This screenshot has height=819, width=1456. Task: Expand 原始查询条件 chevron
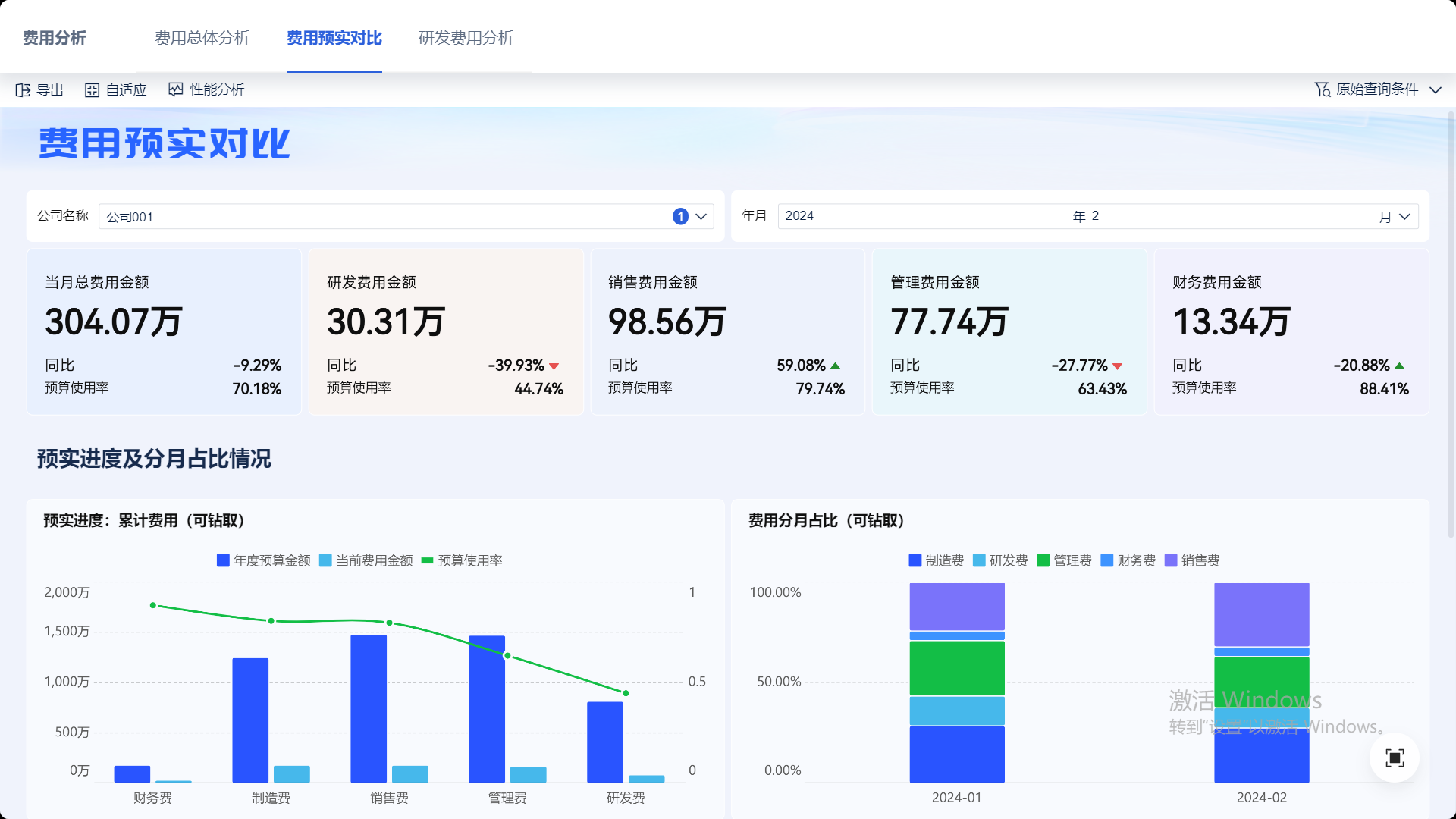point(1436,89)
